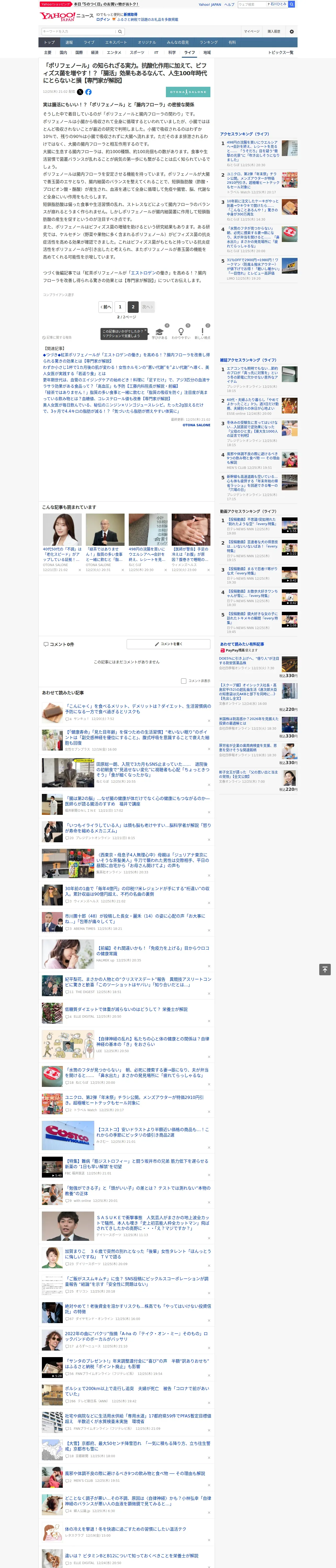React with 新しい視点 exclamation icon
Viewport: 336px width, 1568px height.
pyautogui.click(x=203, y=333)
